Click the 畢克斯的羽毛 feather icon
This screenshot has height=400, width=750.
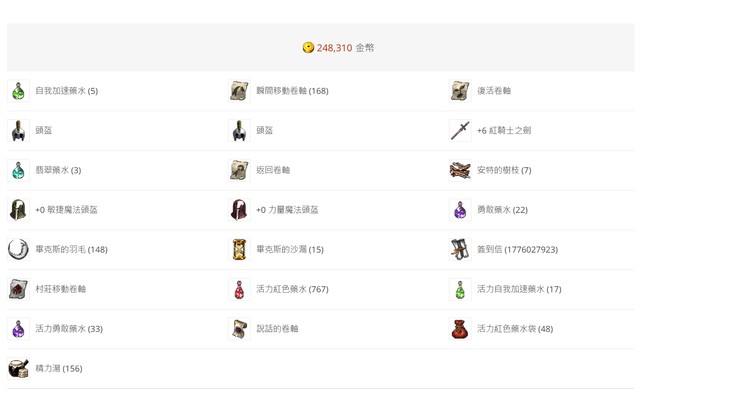click(x=18, y=249)
